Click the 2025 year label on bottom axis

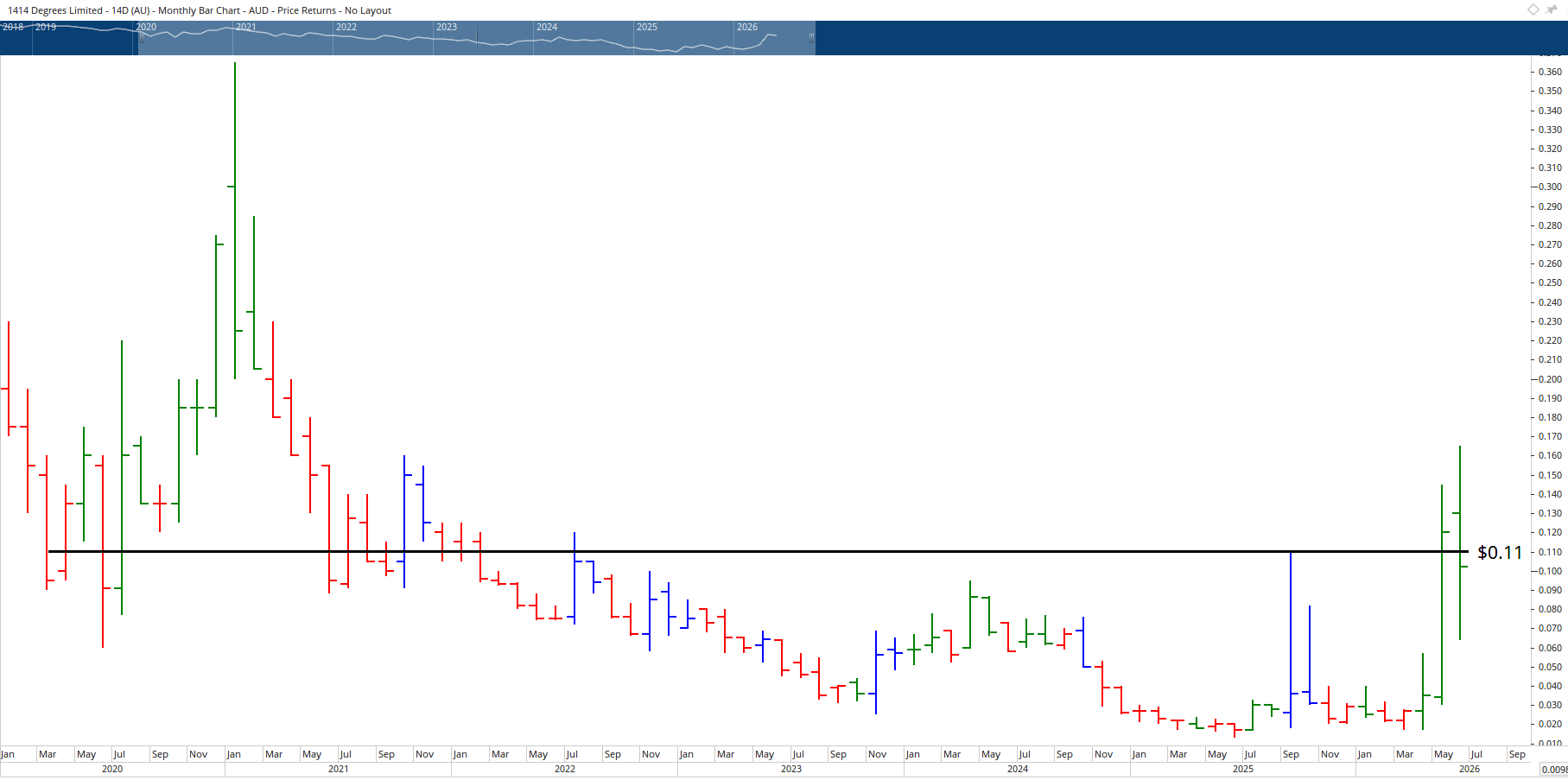click(1243, 769)
